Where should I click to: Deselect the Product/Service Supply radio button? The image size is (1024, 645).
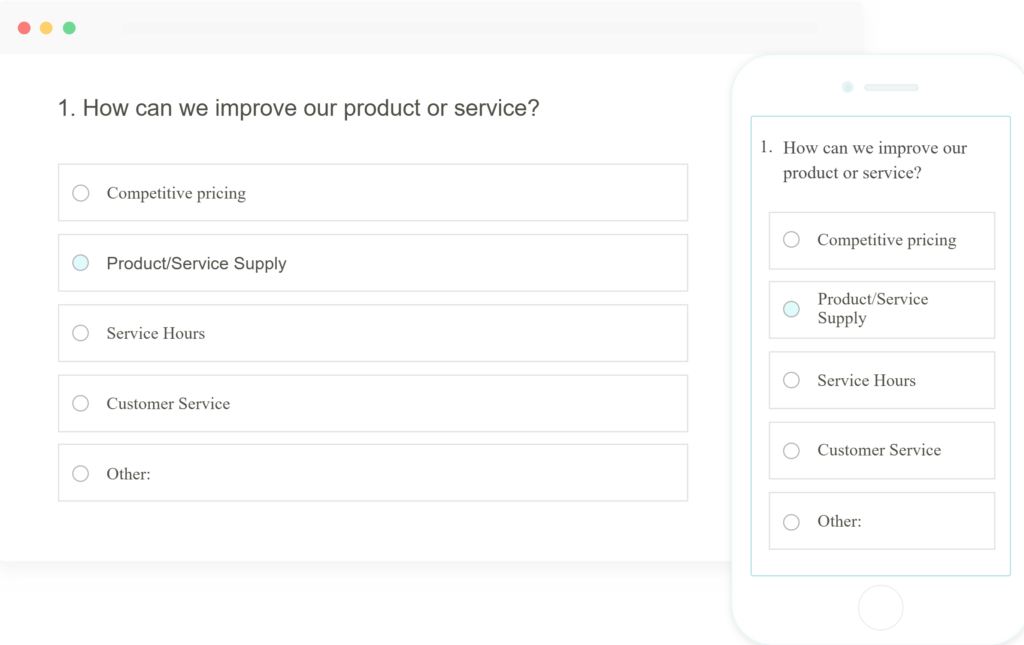click(x=80, y=262)
